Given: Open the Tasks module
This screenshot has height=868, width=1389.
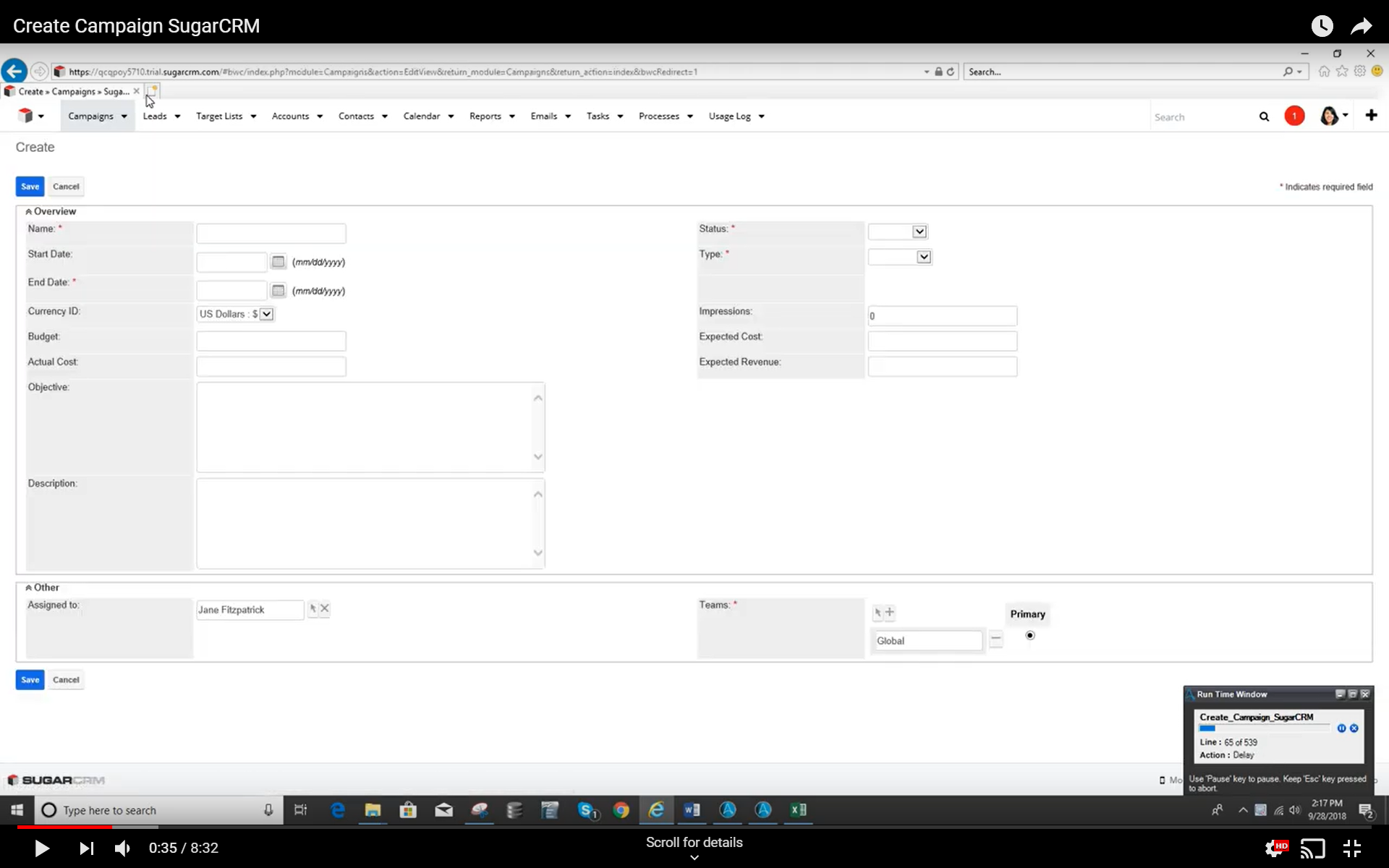Looking at the screenshot, I should click(x=598, y=116).
